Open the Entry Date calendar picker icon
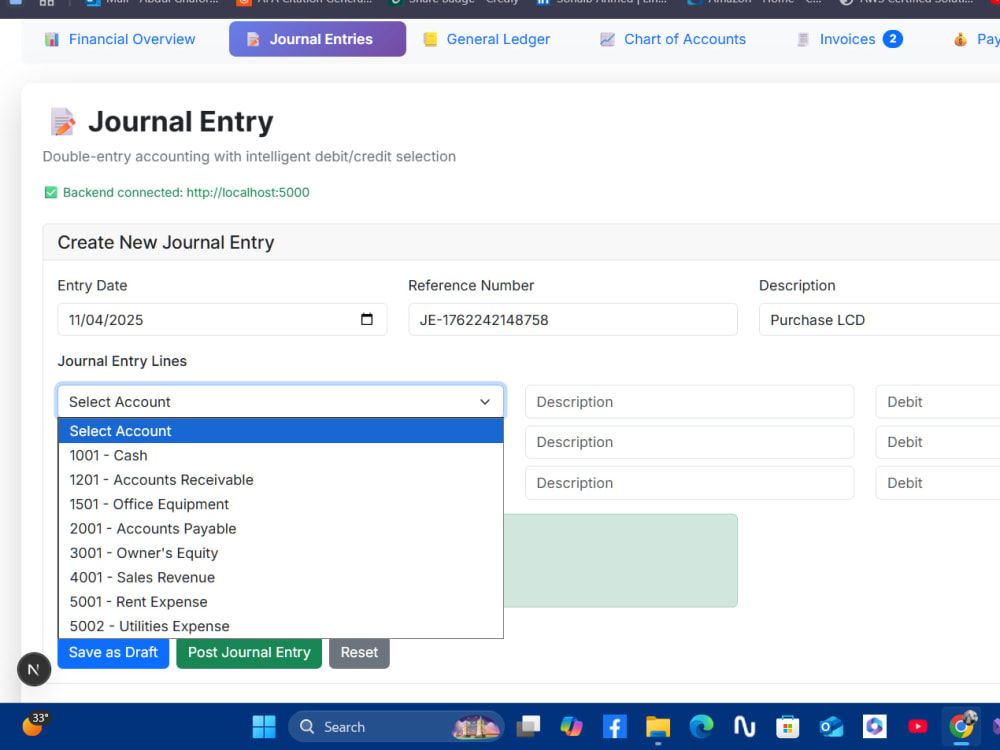Screen dimensions: 1000x750 click(367, 319)
